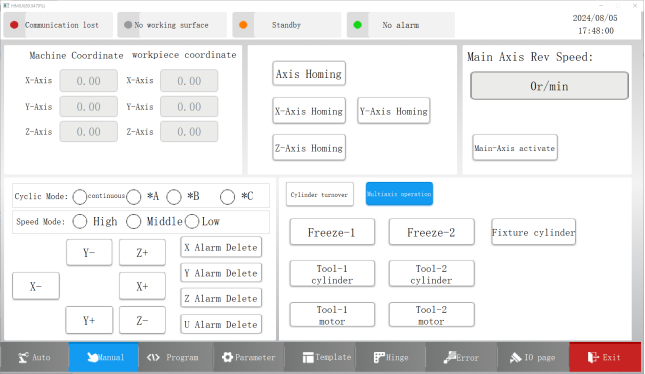Set speed mode to High
The width and height of the screenshot is (645, 374).
click(x=80, y=221)
